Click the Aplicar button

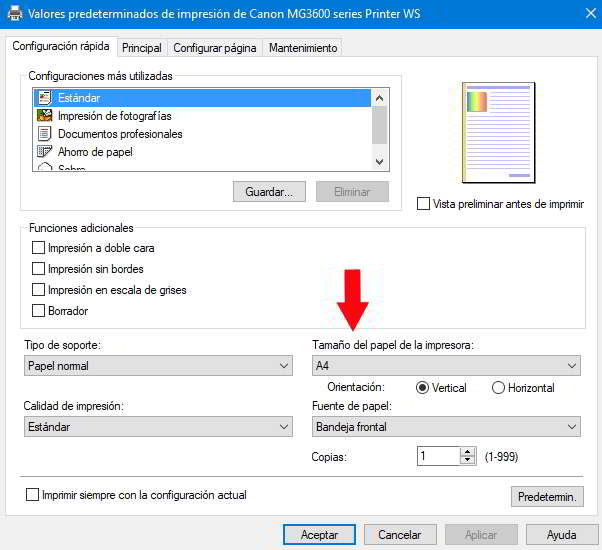point(481,535)
